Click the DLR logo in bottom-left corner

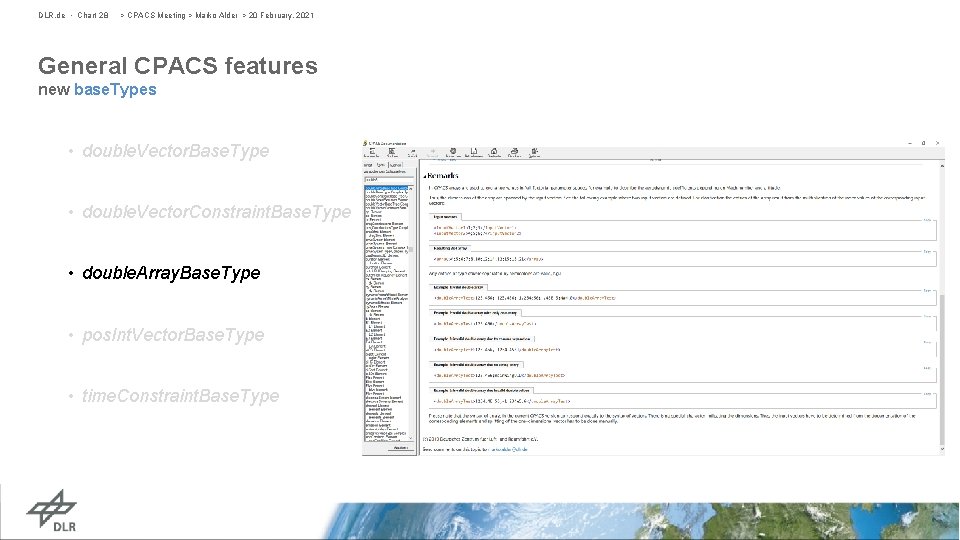click(52, 510)
